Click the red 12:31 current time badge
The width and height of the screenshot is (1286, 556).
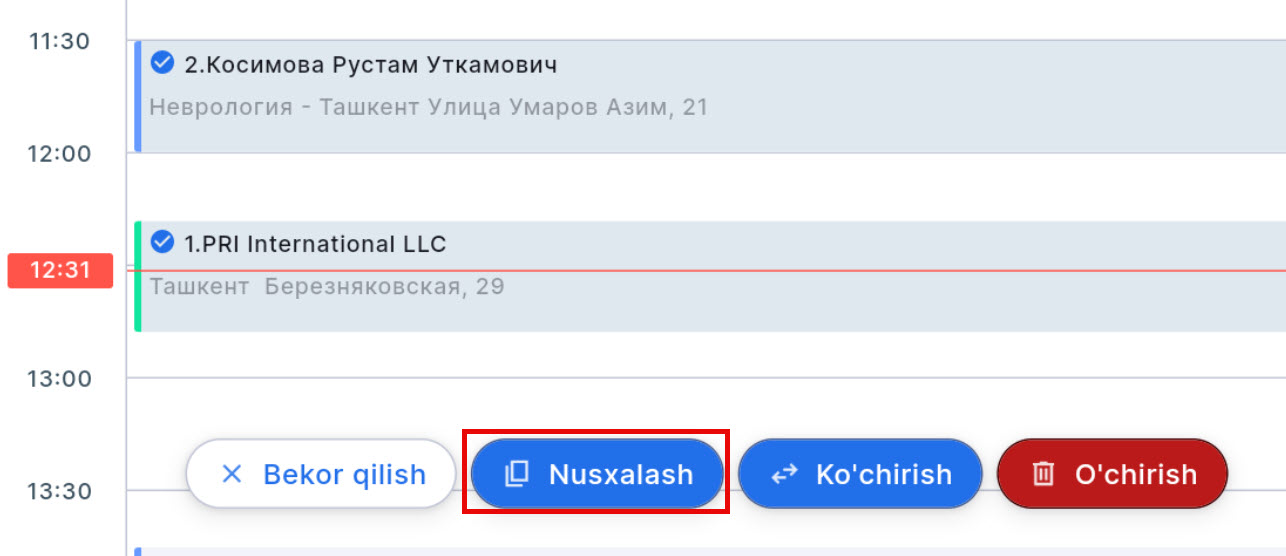pyautogui.click(x=60, y=271)
